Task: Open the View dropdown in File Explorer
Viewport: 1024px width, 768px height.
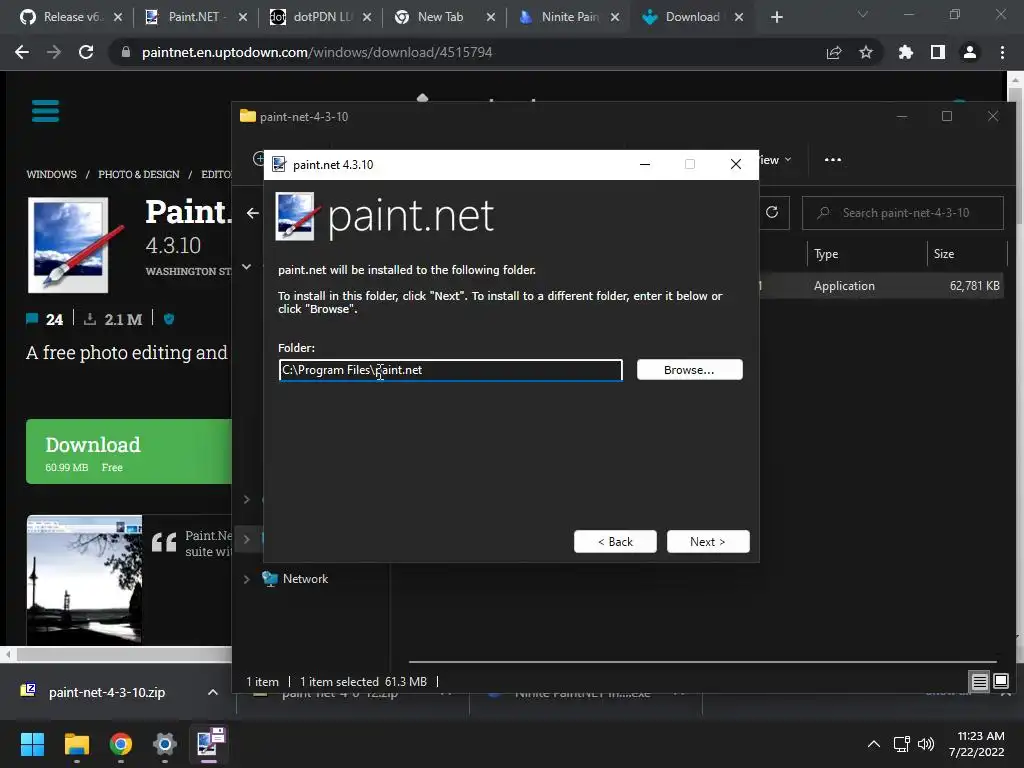Action: (x=776, y=159)
